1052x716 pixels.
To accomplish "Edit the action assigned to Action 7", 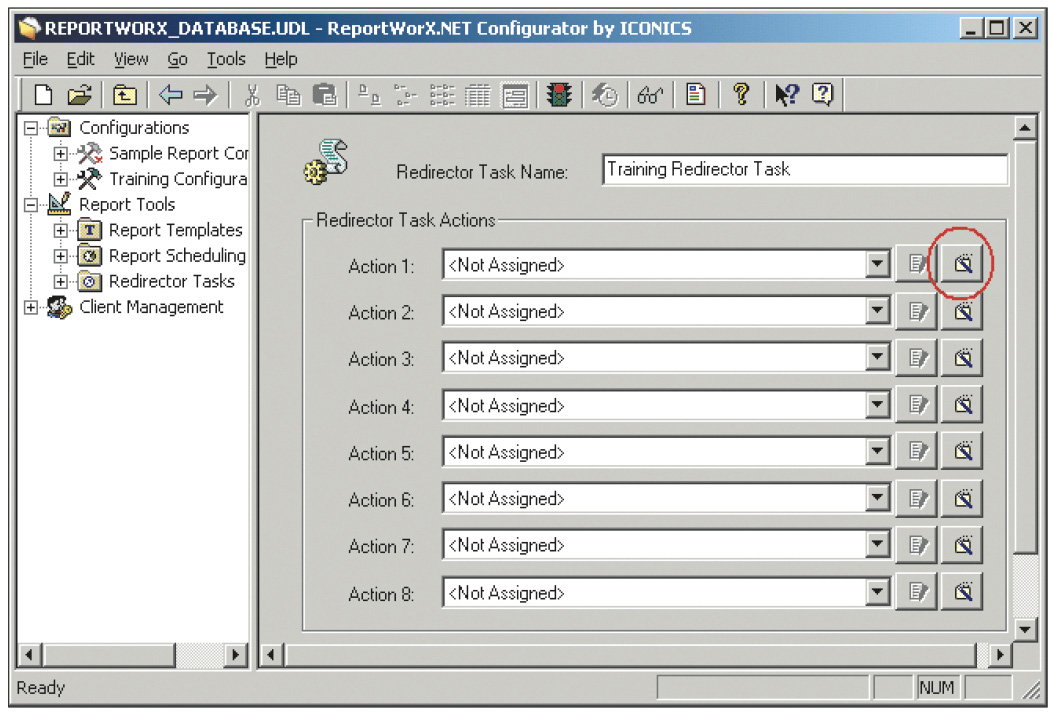I will [x=916, y=544].
